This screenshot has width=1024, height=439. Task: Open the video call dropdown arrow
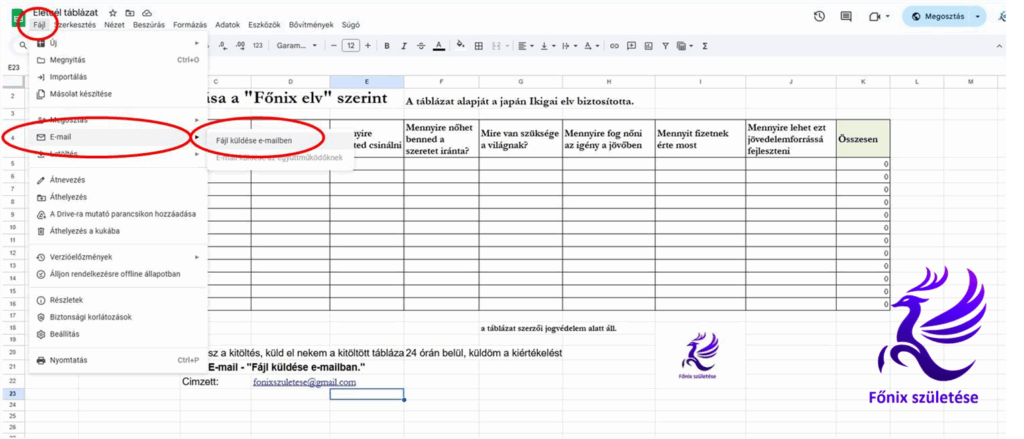[888, 16]
